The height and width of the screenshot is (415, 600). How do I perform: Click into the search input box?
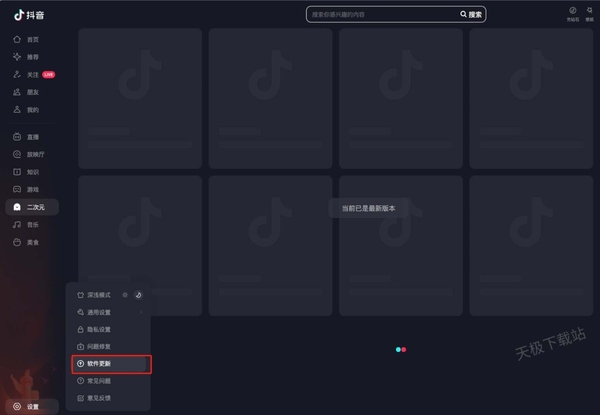pos(380,14)
